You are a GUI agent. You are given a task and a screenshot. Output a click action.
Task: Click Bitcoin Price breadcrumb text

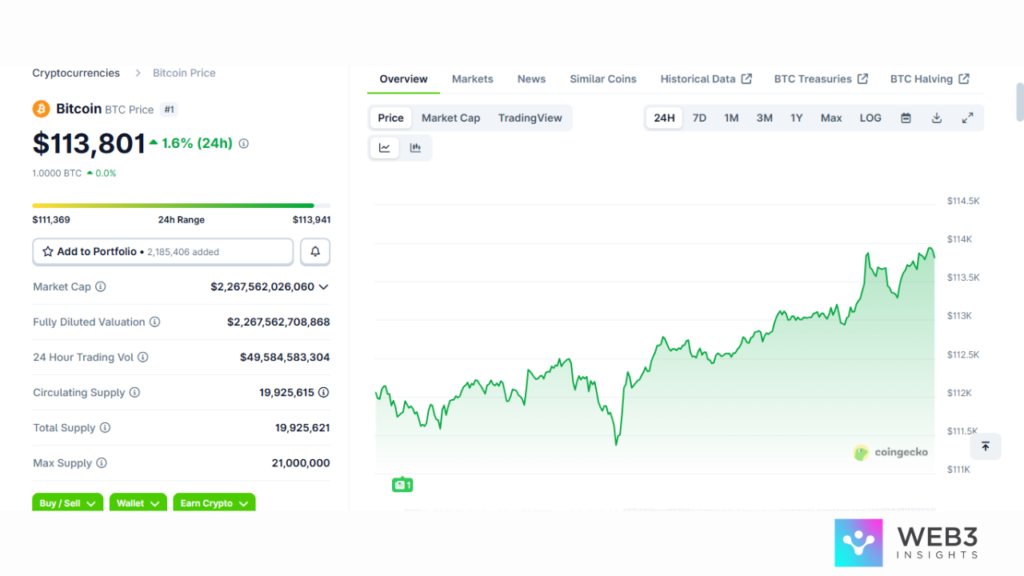pyautogui.click(x=184, y=73)
